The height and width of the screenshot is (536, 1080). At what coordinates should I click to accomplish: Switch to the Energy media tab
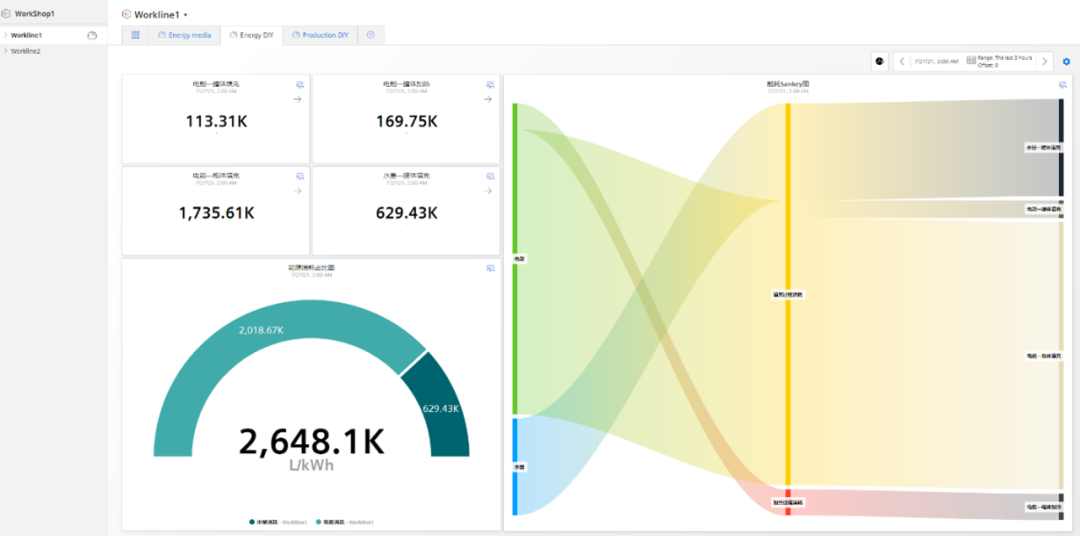point(184,35)
